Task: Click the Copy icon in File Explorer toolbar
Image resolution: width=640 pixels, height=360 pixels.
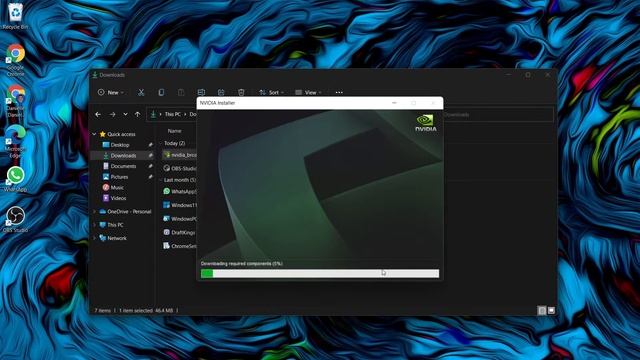Action: (161, 93)
